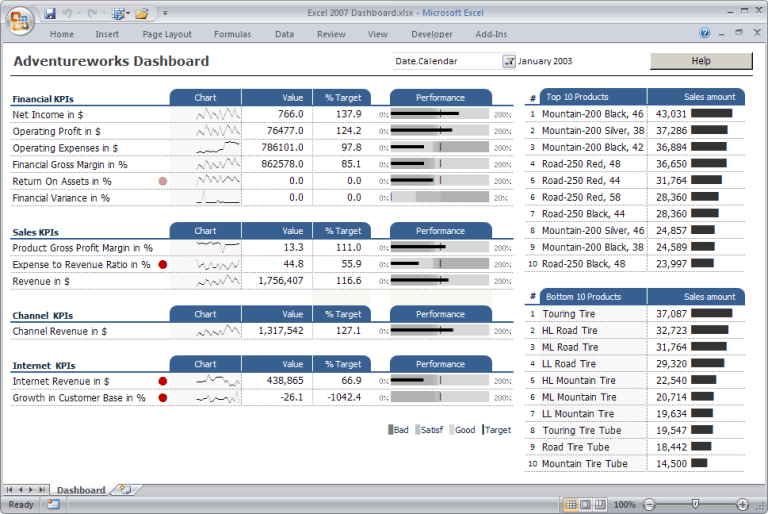
Task: Click the Insert Worksheet tab icon
Action: coord(126,490)
